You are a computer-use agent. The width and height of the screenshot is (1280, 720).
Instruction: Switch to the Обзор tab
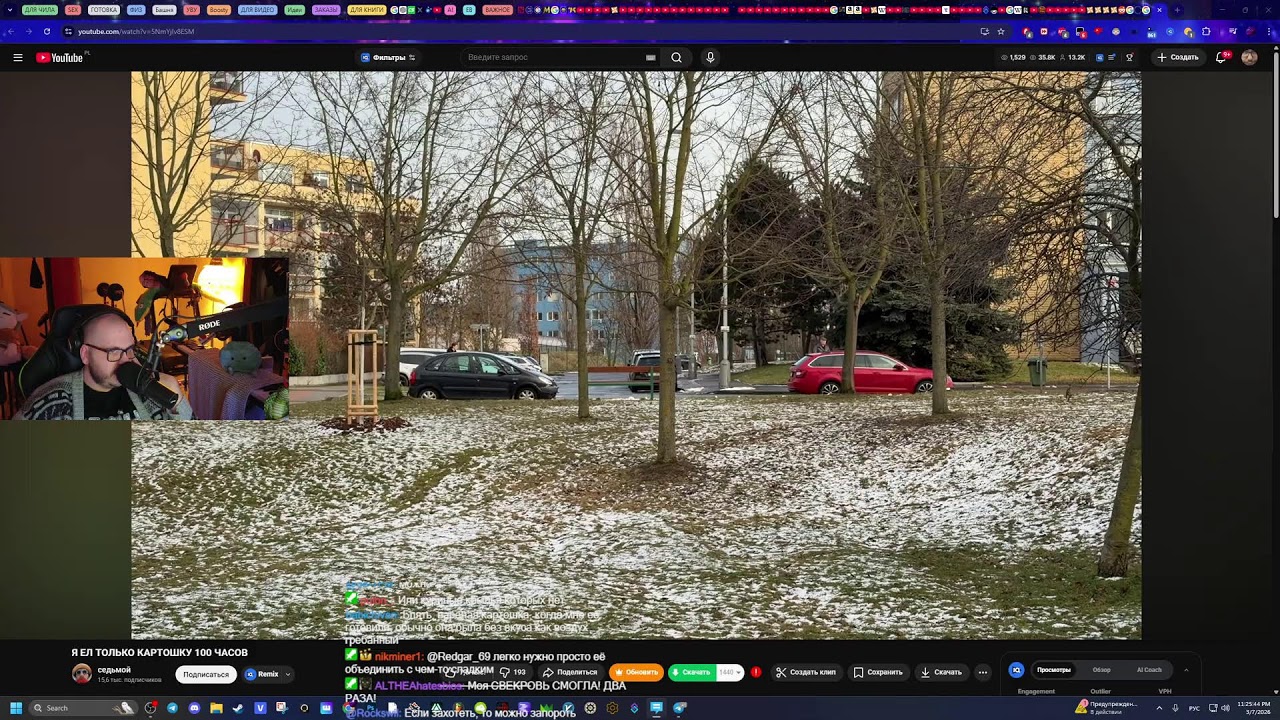[1101, 670]
